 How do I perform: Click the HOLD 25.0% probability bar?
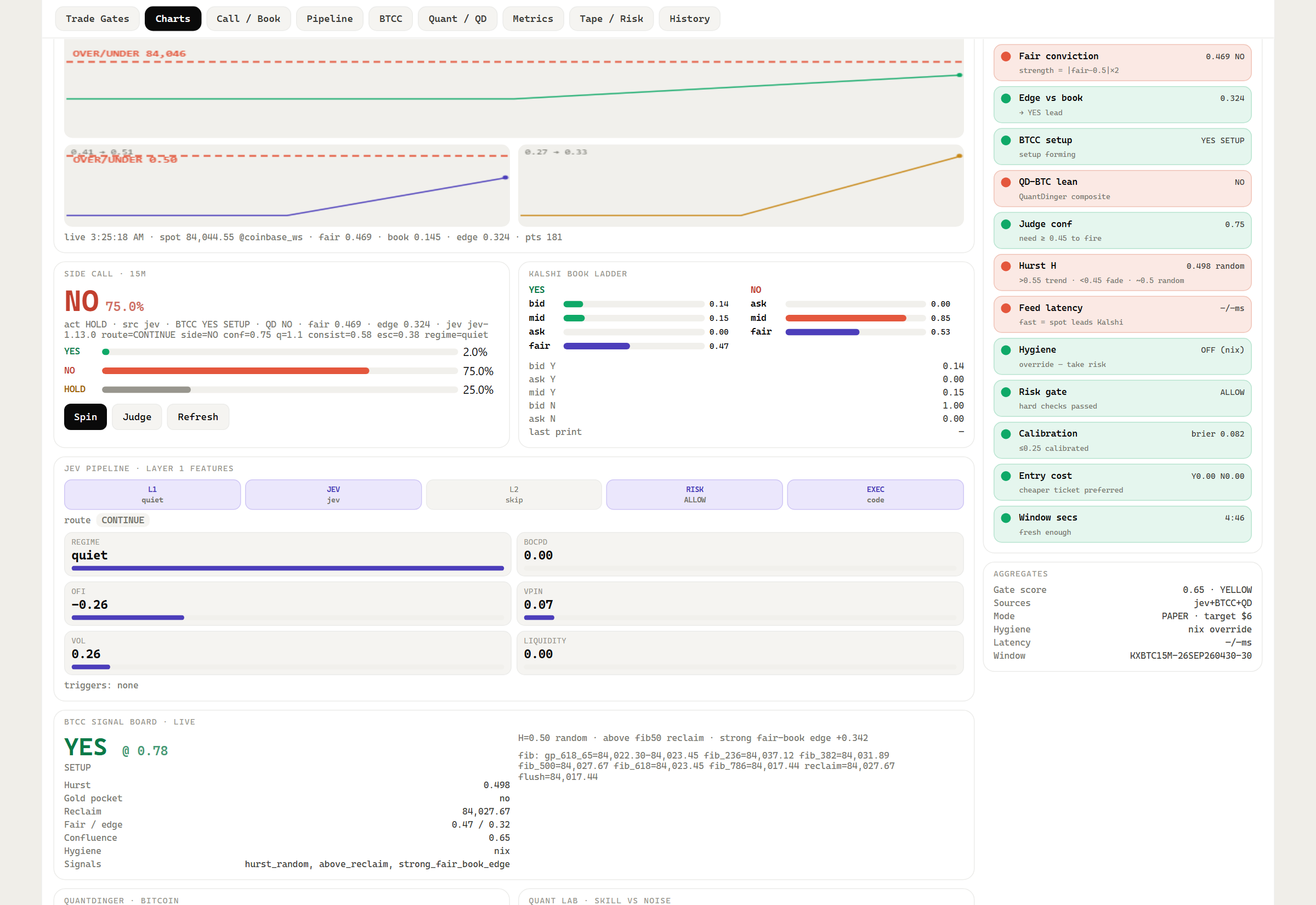[x=280, y=389]
